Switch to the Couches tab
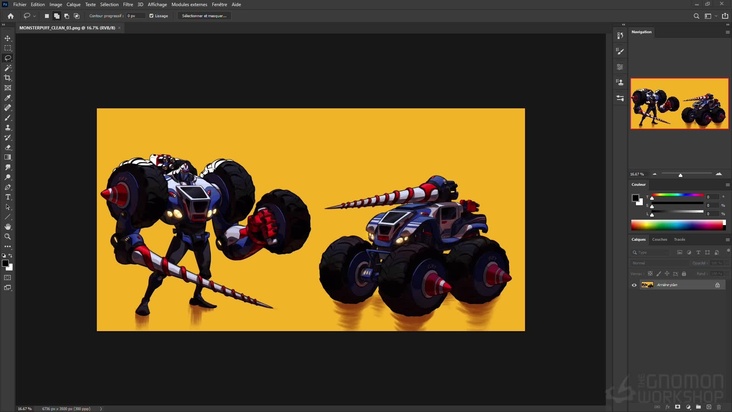732x412 pixels. (660, 240)
